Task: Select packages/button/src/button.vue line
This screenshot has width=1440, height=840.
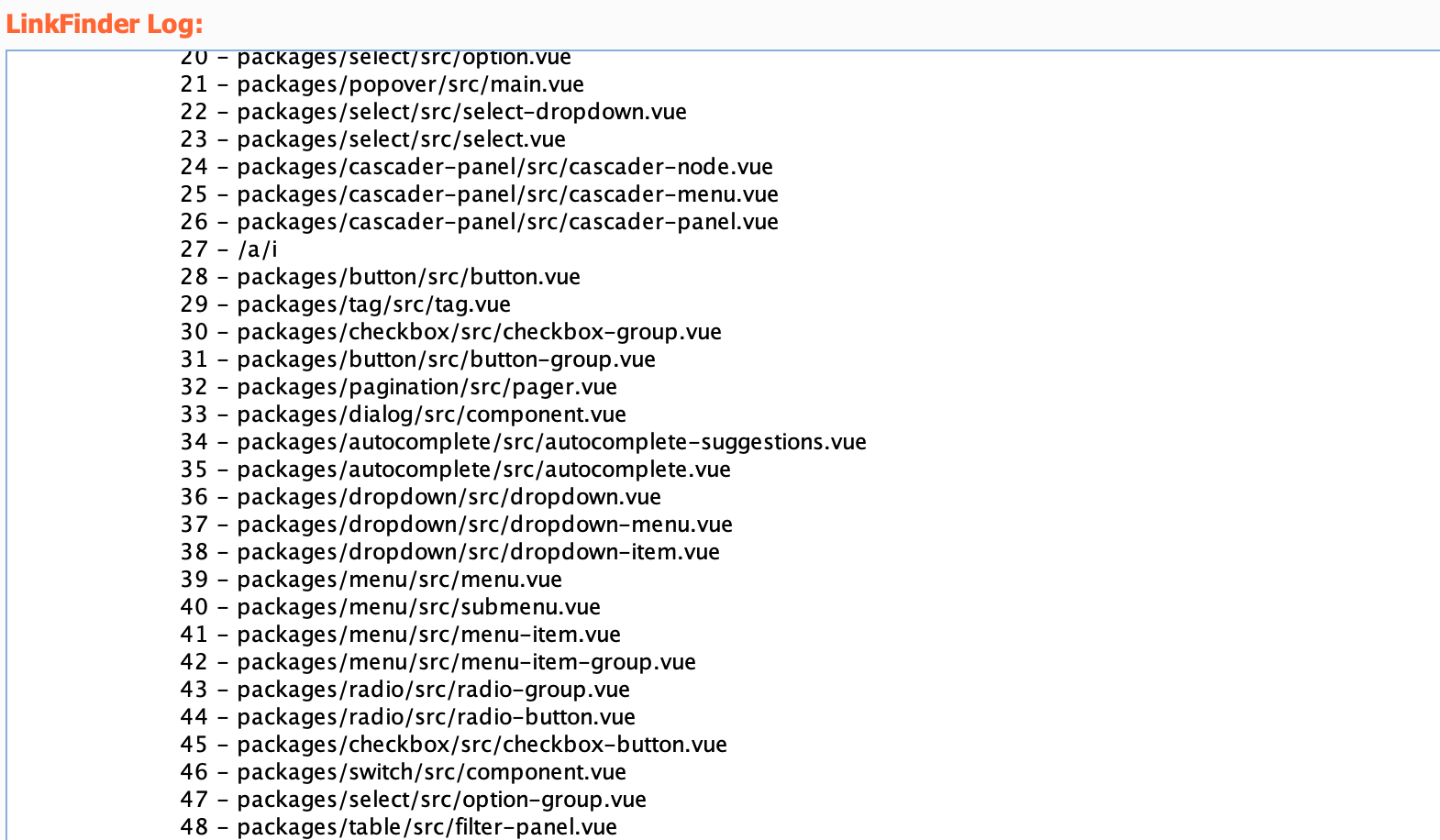Action: tap(408, 277)
